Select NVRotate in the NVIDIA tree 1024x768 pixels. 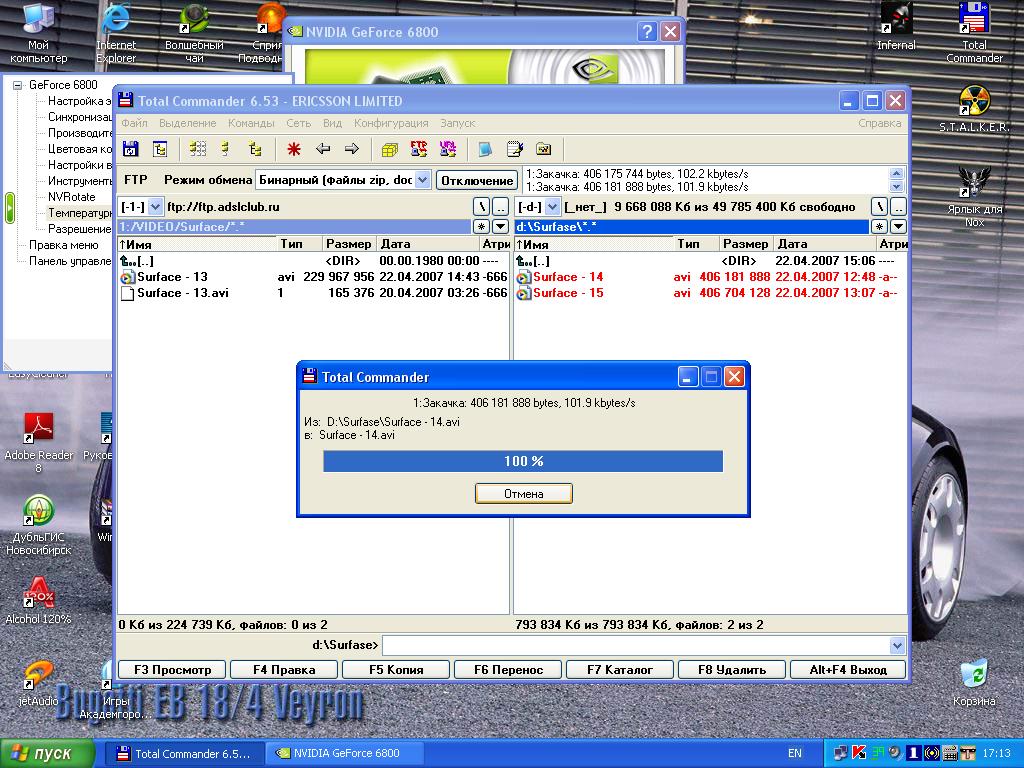(x=72, y=197)
